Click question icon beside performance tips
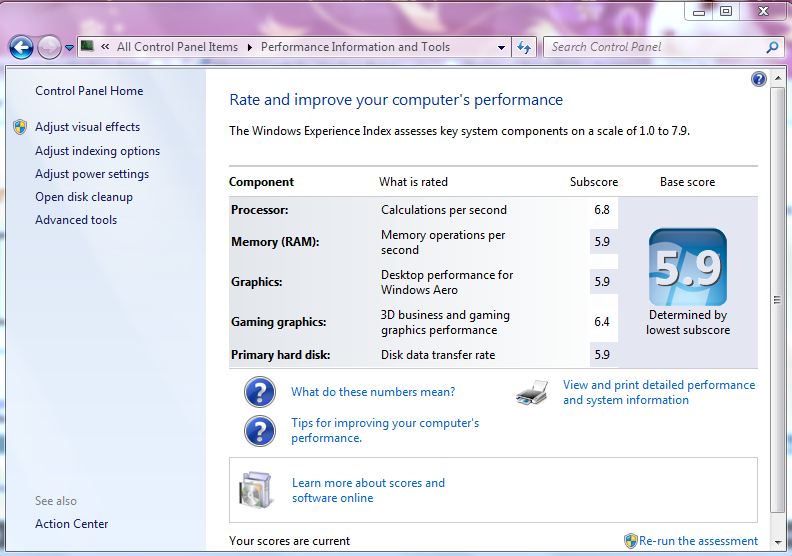Image resolution: width=792 pixels, height=556 pixels. click(260, 431)
